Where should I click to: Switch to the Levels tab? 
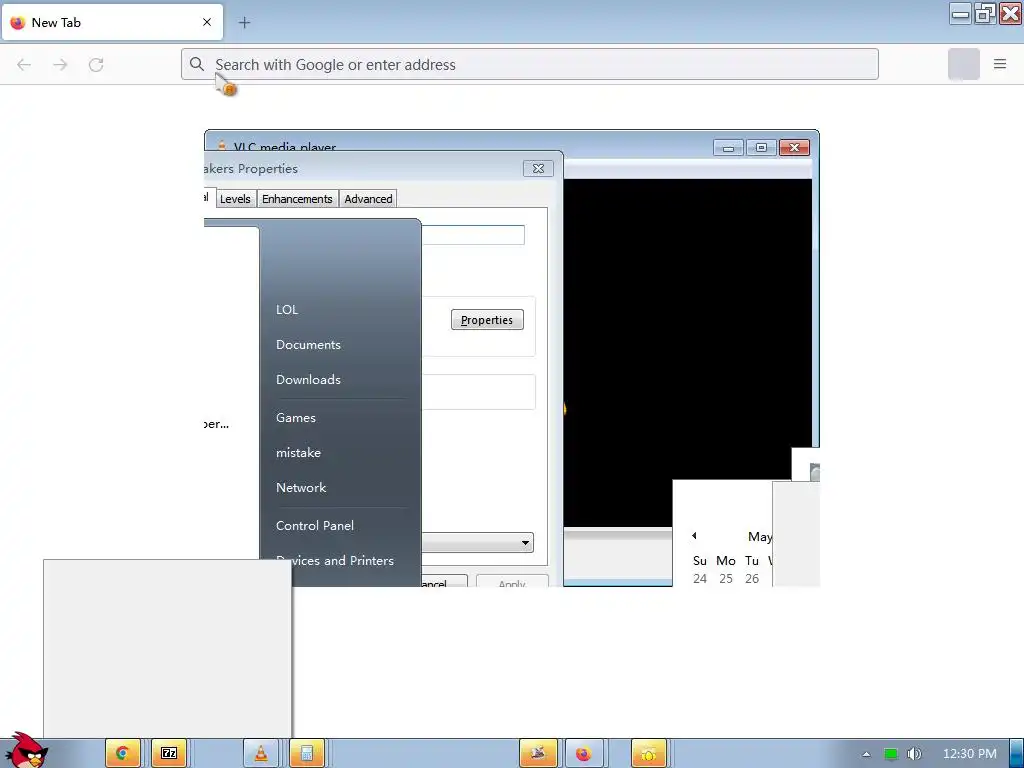[x=235, y=199]
